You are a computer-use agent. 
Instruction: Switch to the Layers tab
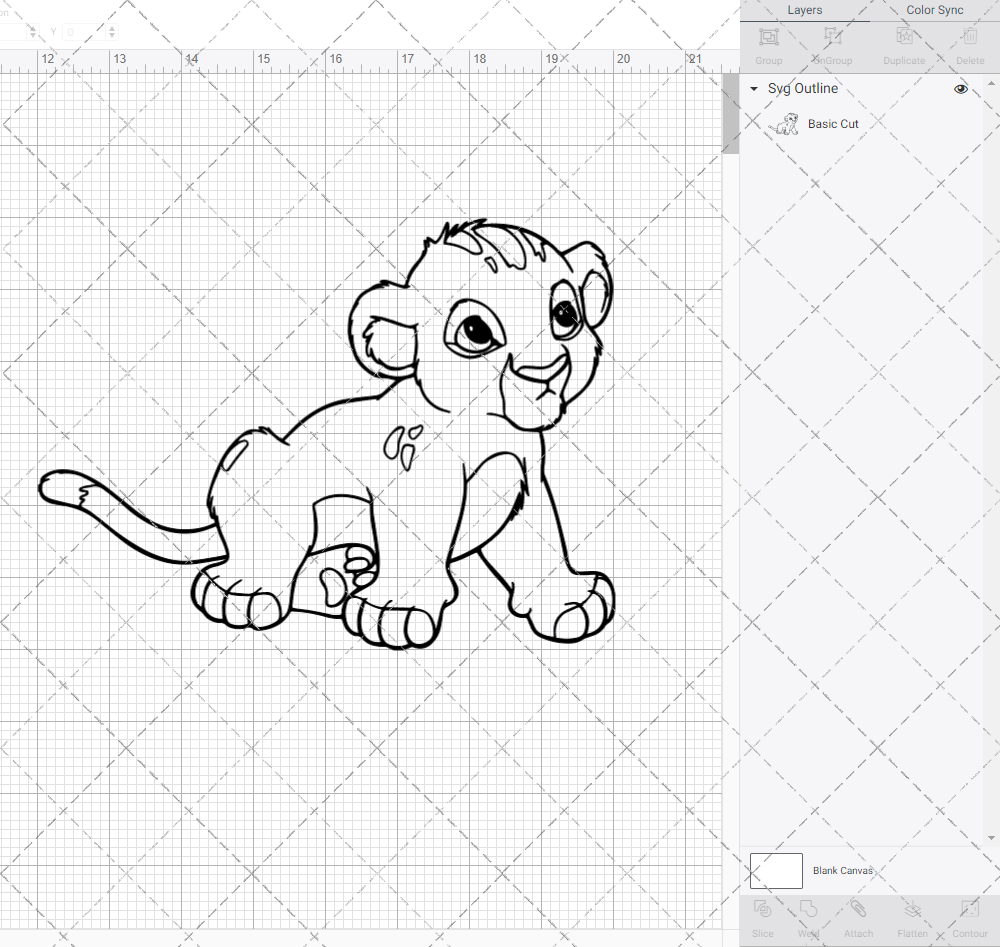tap(804, 10)
